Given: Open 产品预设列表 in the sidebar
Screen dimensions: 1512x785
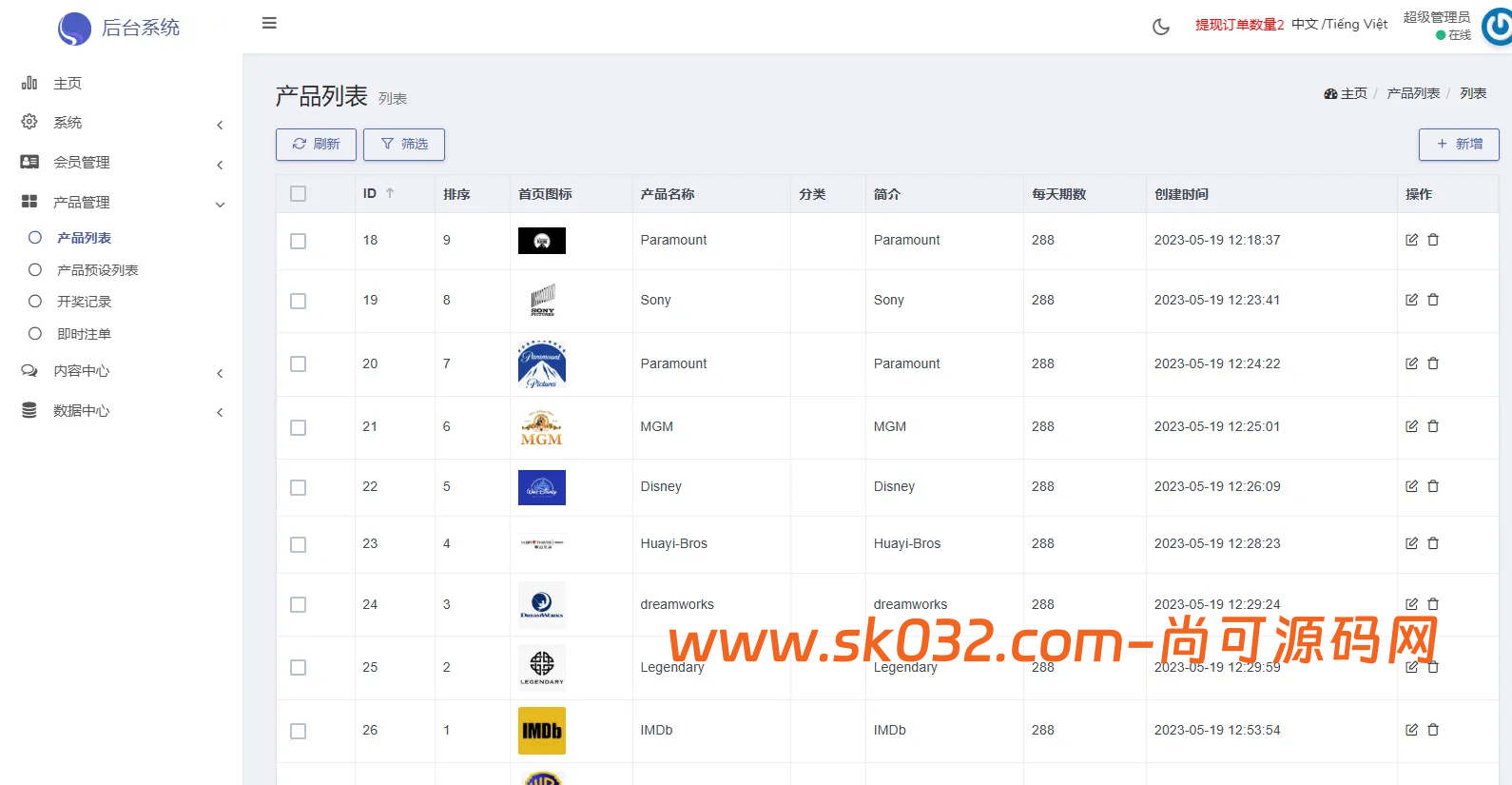Looking at the screenshot, I should pyautogui.click(x=98, y=270).
